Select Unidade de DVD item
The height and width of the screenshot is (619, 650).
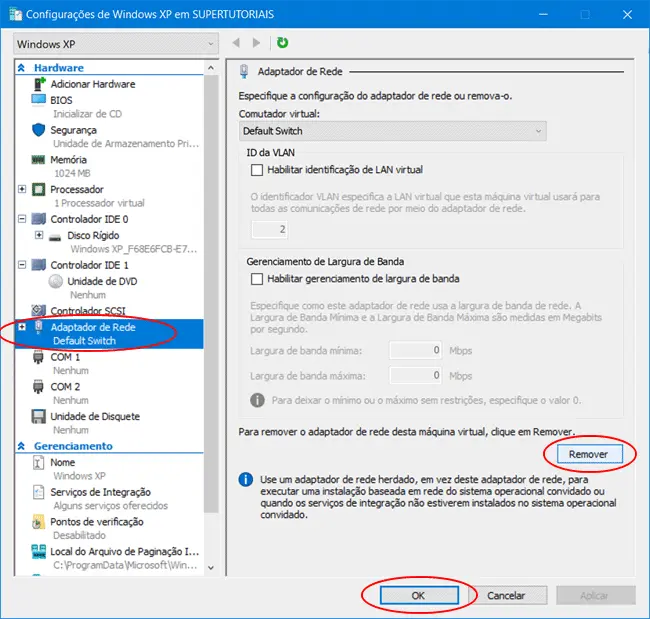[x=102, y=282]
